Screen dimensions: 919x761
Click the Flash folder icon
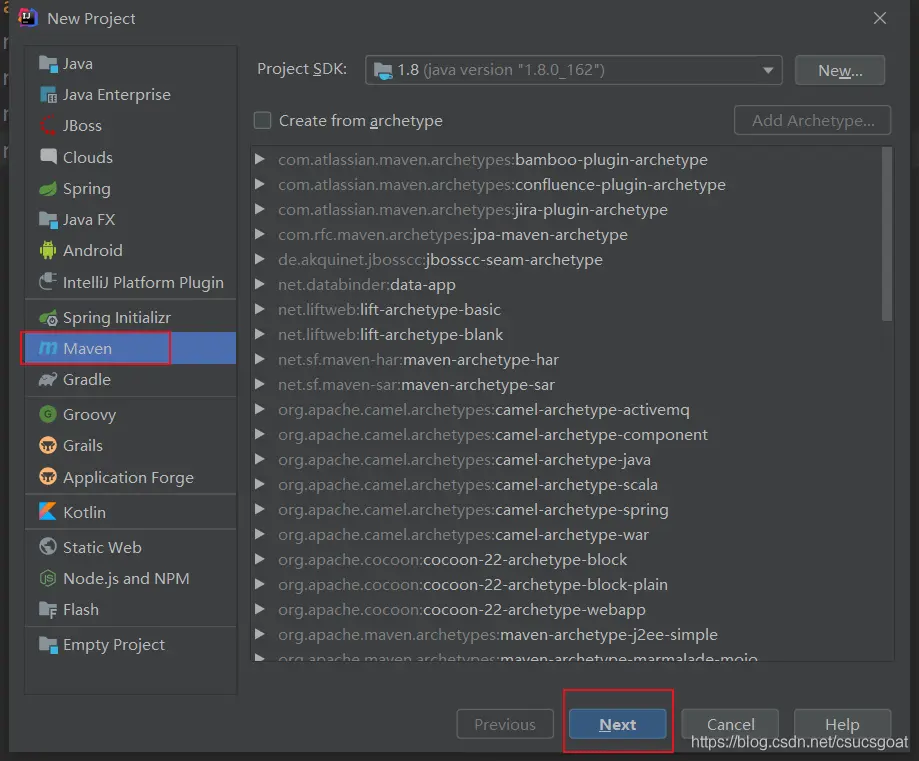point(48,609)
